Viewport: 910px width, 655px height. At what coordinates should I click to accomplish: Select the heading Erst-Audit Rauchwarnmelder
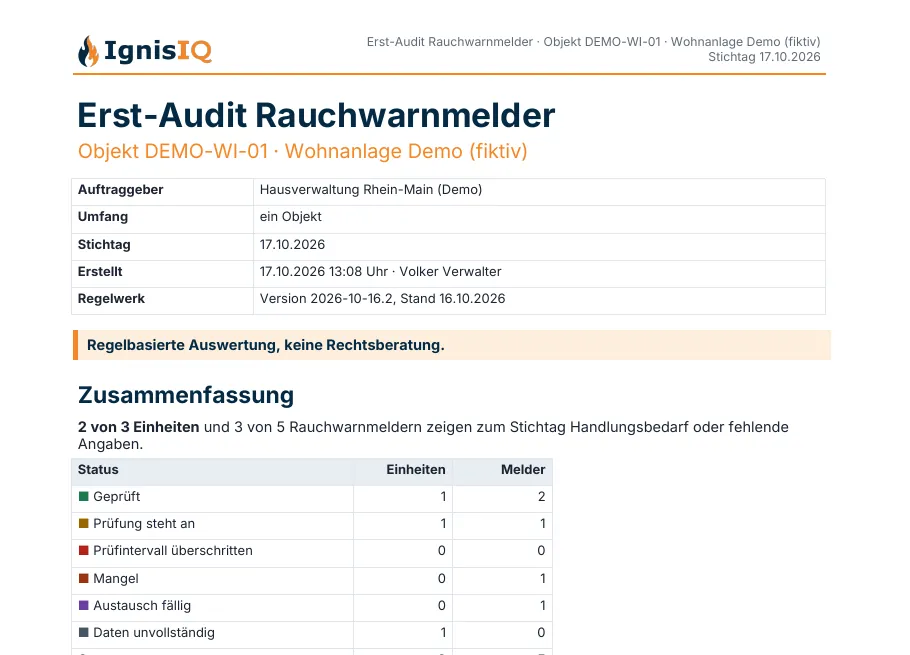click(316, 115)
